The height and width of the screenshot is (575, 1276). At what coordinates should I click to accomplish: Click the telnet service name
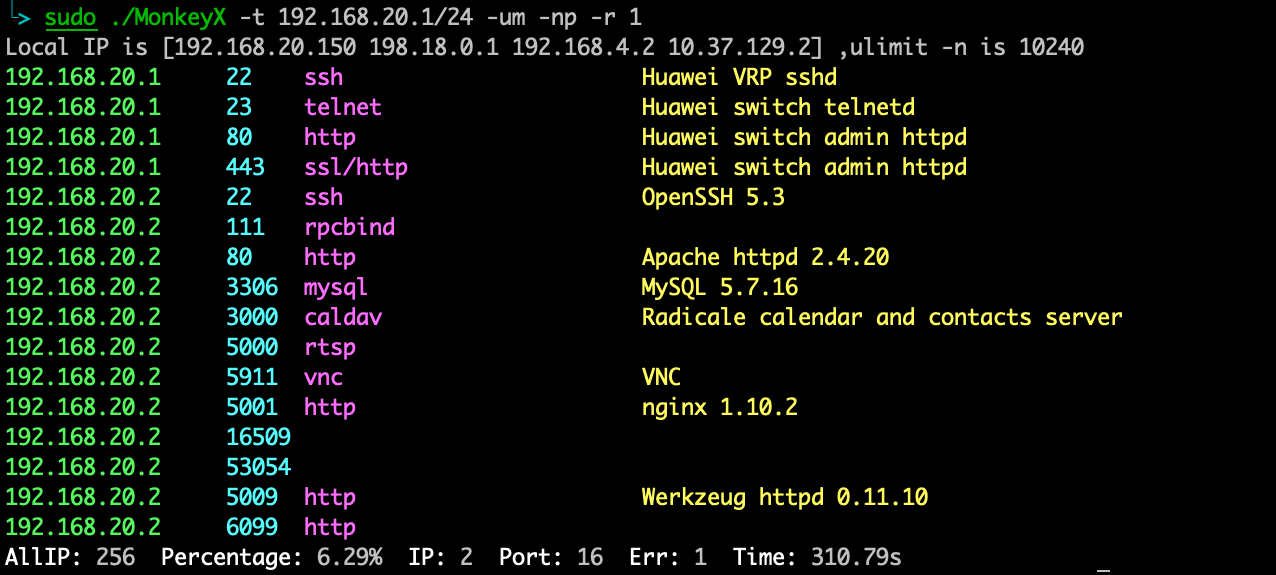pos(343,107)
